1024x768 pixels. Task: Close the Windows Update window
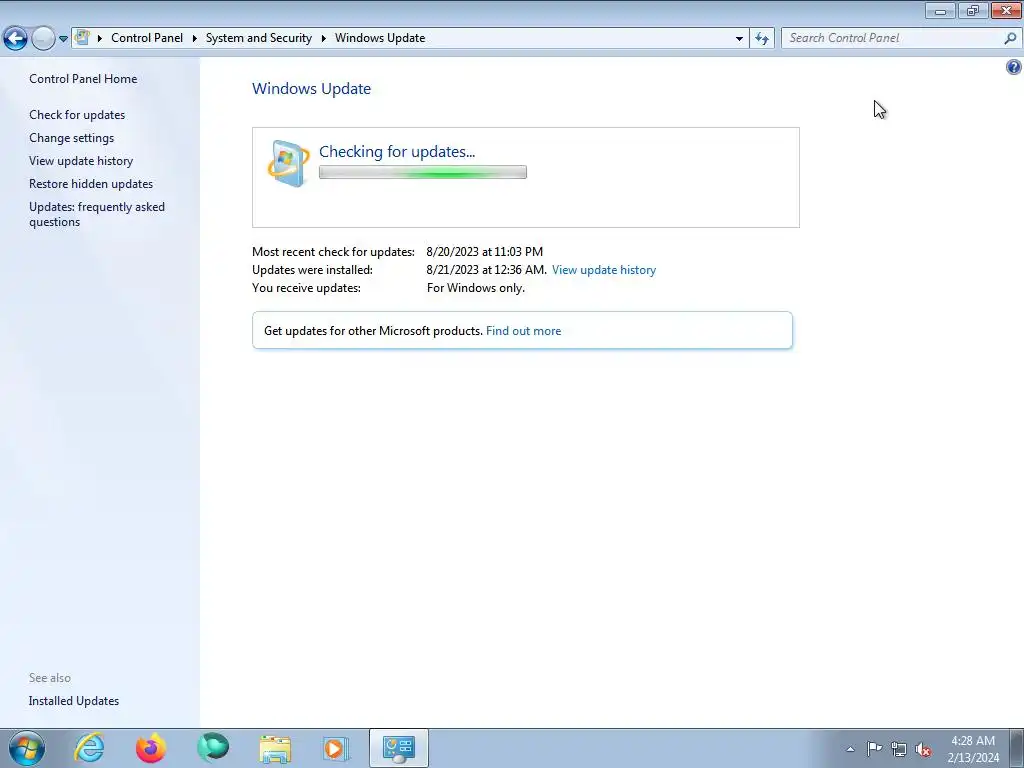click(1006, 10)
